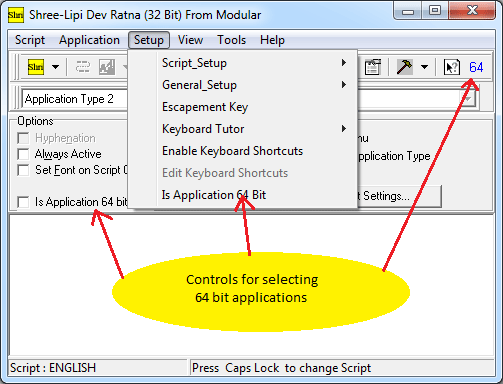Open dropdown arrow beside Shree-Lipi toolbar icon
Viewport: 503px width, 384px height.
point(55,67)
